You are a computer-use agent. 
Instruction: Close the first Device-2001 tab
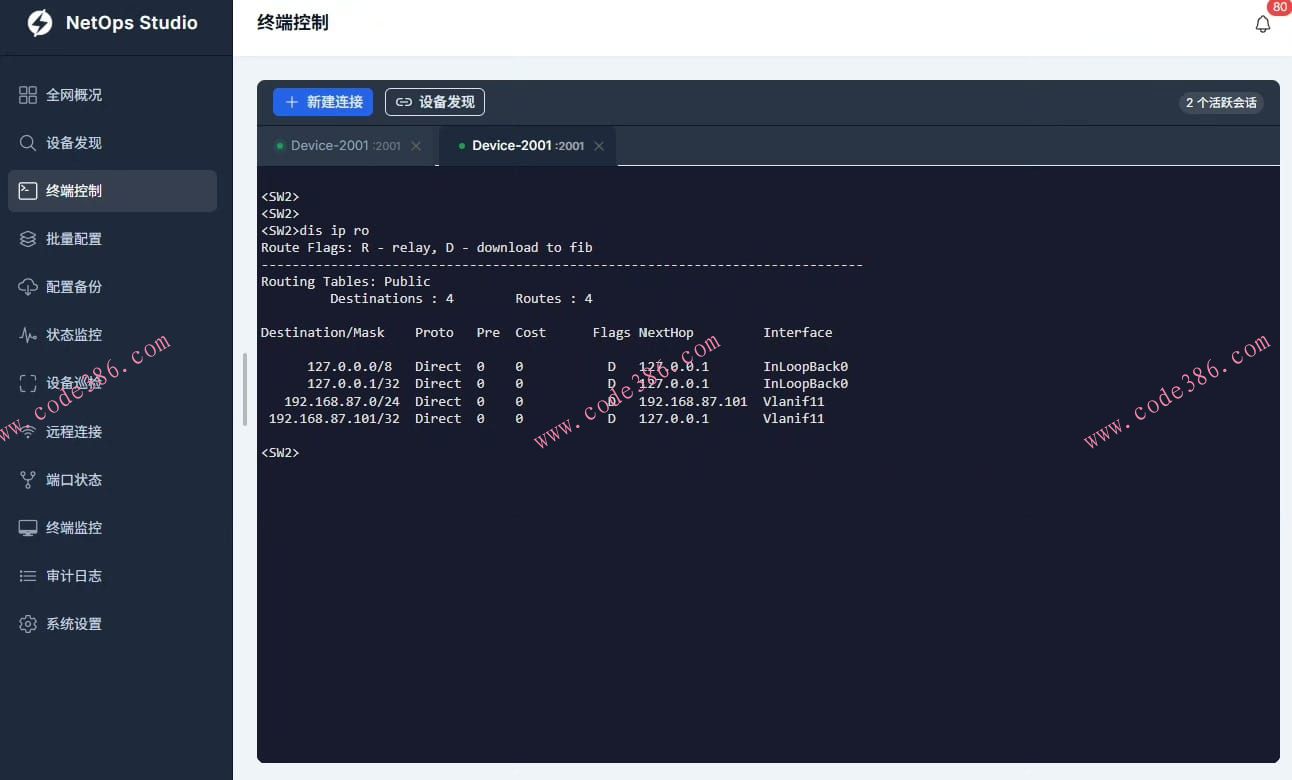[x=416, y=146]
